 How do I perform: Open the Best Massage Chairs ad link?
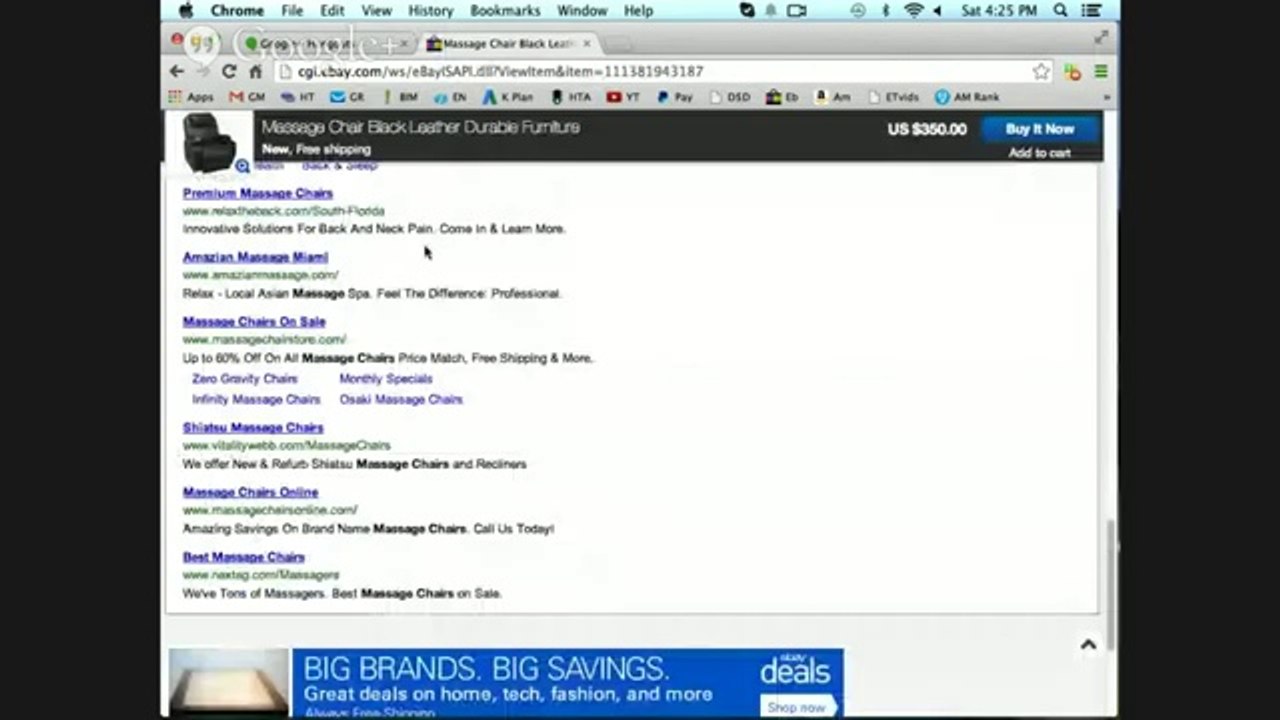coord(244,557)
